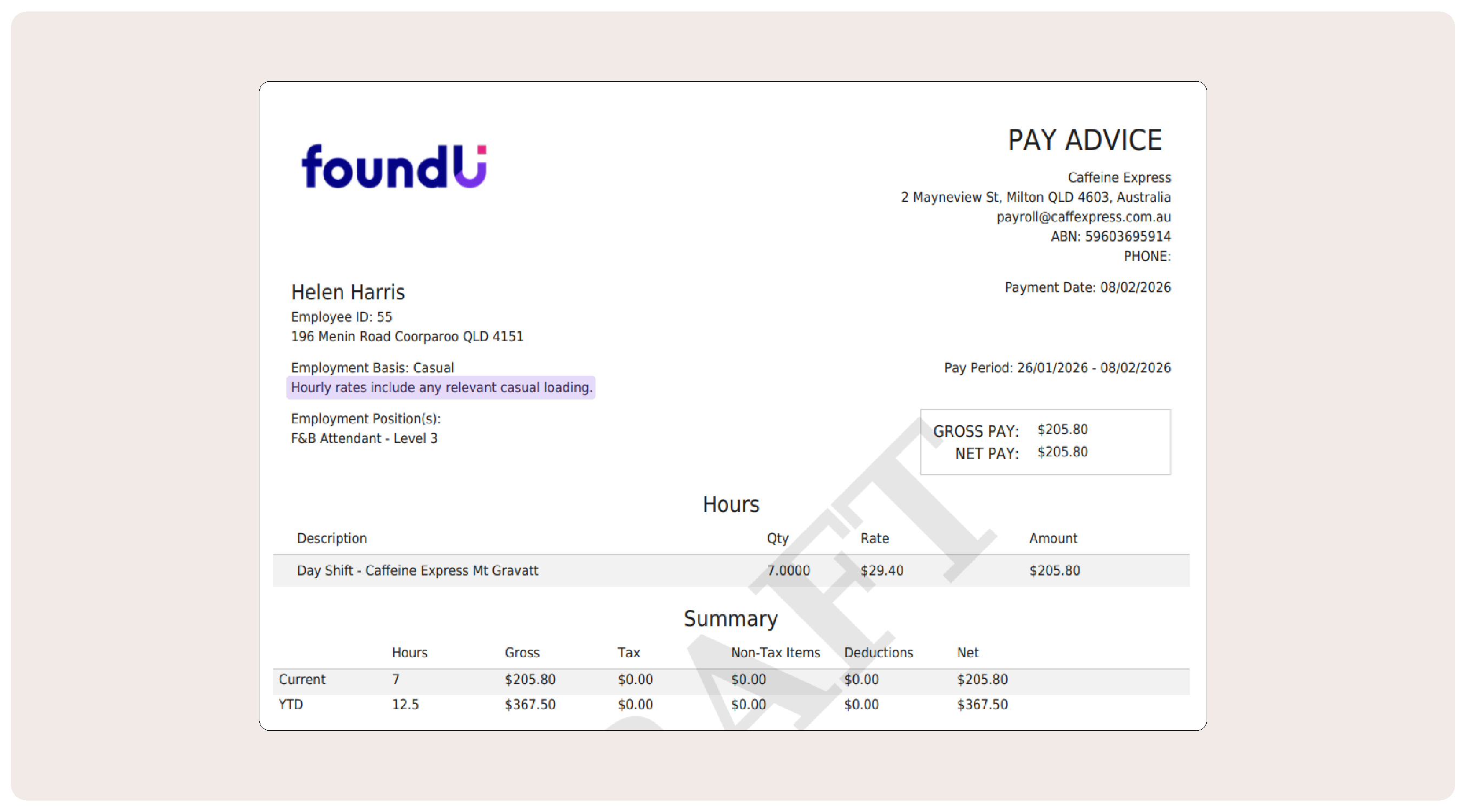
Task: Click the Payment Date 08/02/2026 text
Action: pos(1087,287)
